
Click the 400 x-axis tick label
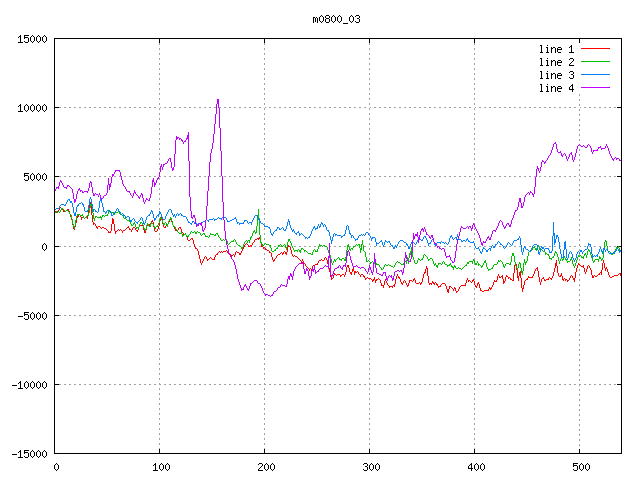[x=475, y=466]
